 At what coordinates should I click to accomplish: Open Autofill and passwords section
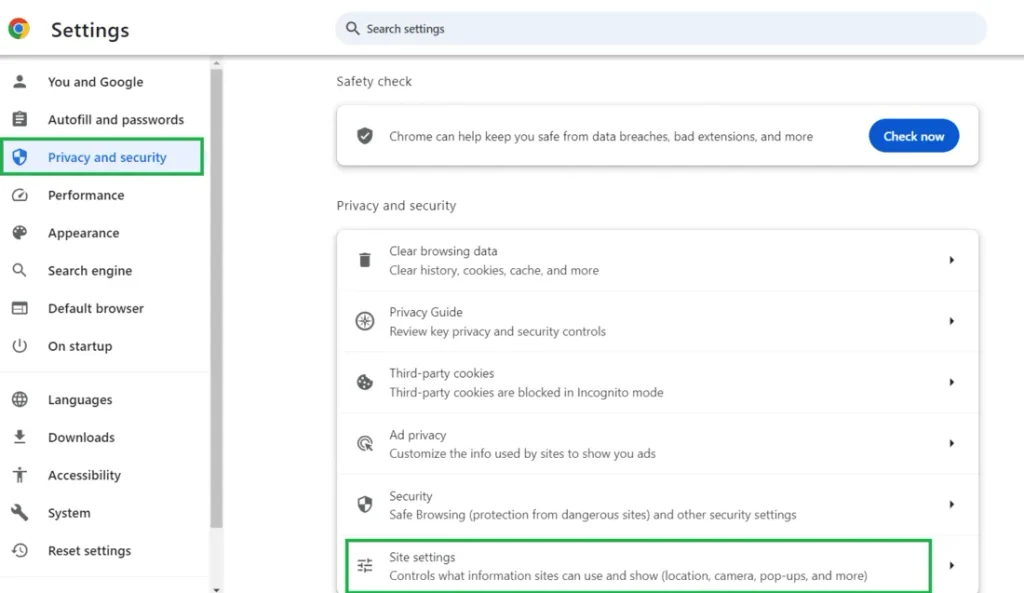coord(103,120)
